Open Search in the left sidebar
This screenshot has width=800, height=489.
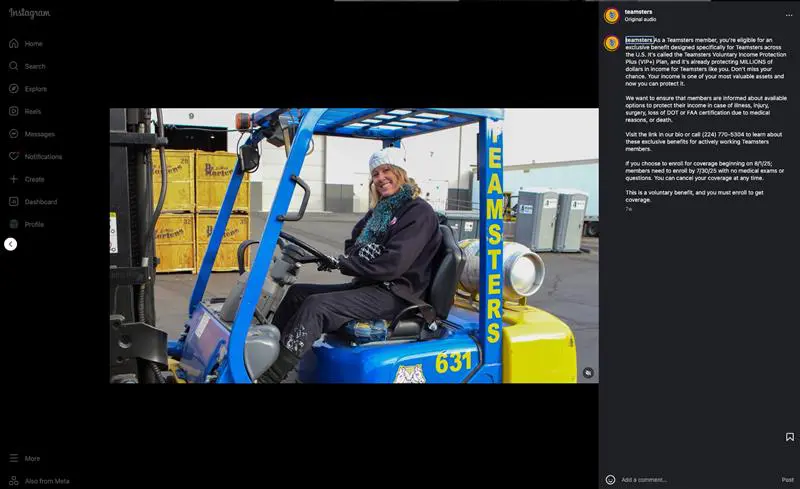14,66
